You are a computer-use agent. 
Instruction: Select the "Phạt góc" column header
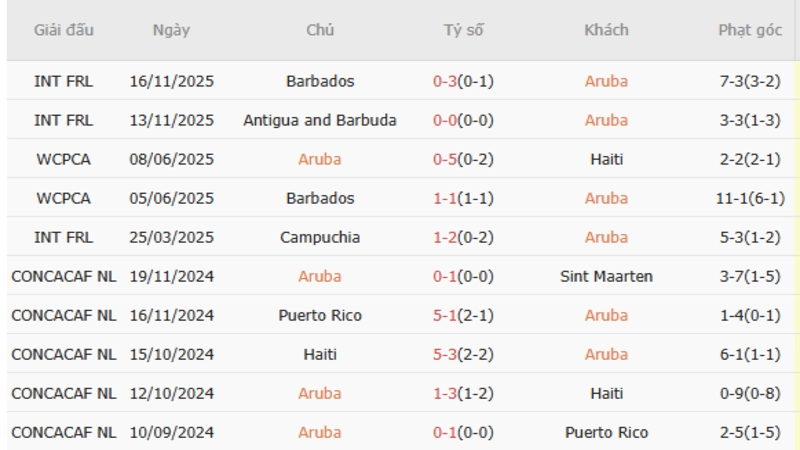(749, 30)
